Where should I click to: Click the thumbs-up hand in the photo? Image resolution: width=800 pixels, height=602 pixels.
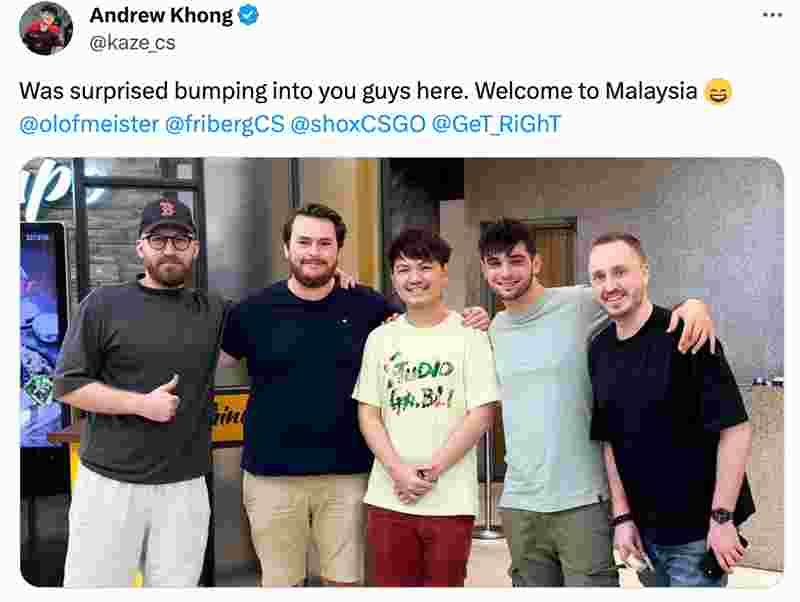point(162,400)
